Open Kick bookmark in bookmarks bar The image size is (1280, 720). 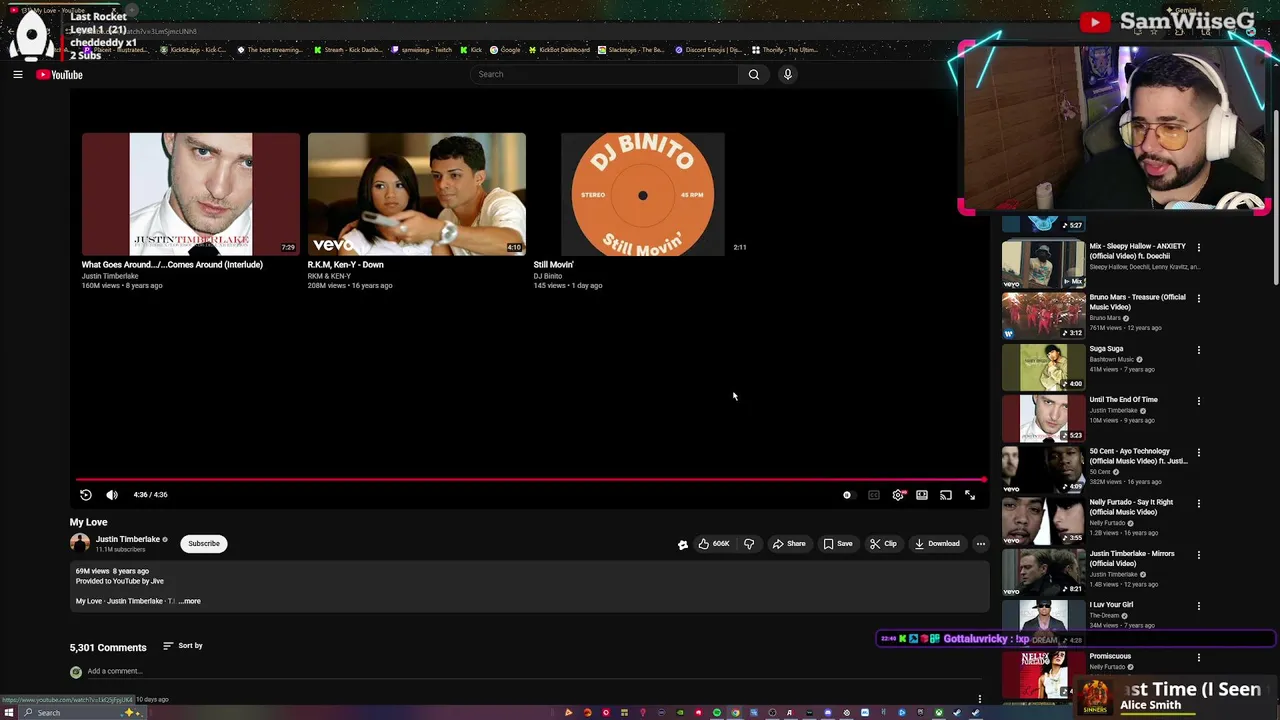(x=471, y=50)
